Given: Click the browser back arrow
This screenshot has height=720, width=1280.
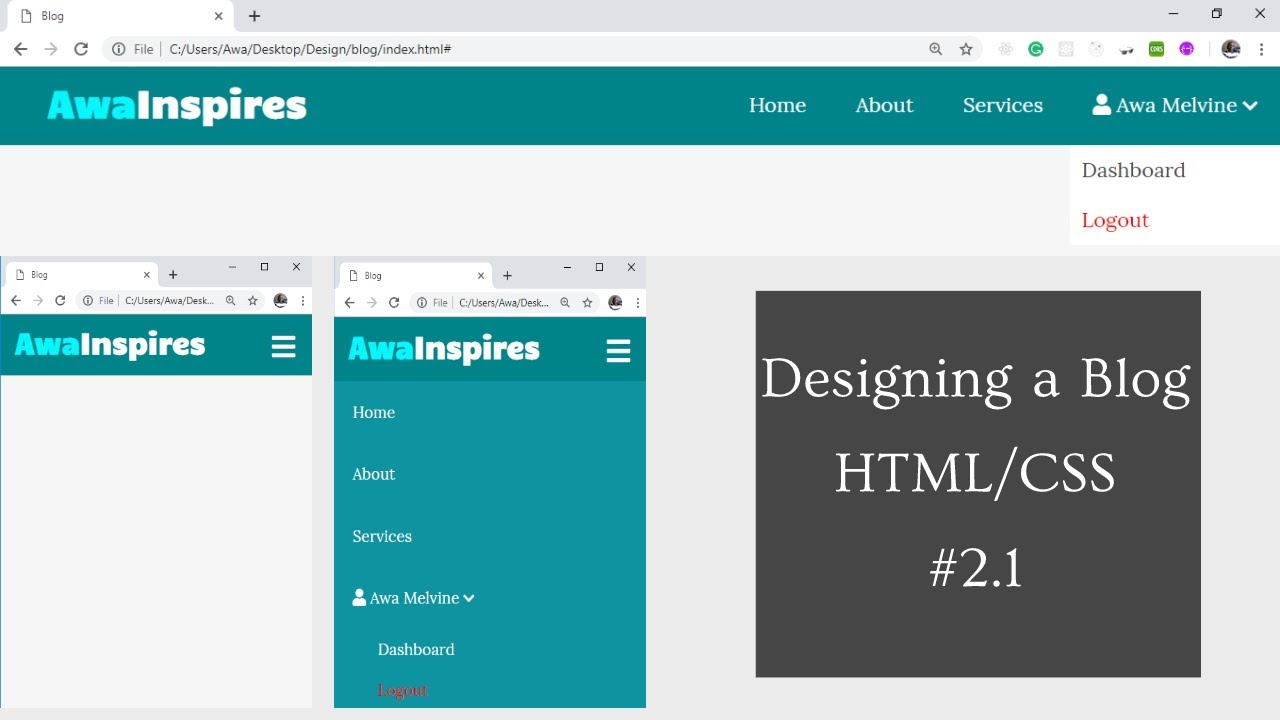Looking at the screenshot, I should [x=20, y=49].
